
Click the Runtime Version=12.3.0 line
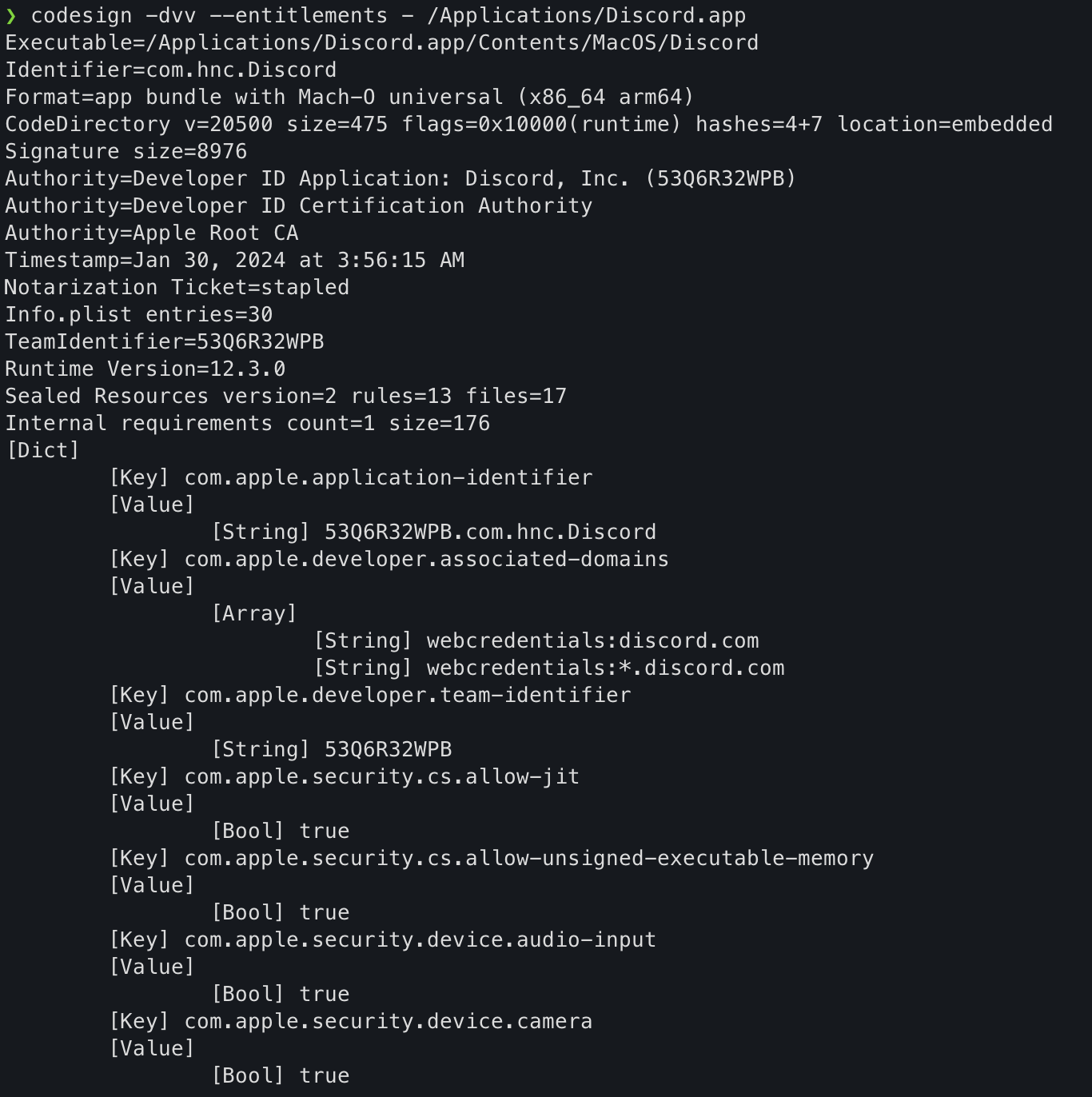pos(145,369)
